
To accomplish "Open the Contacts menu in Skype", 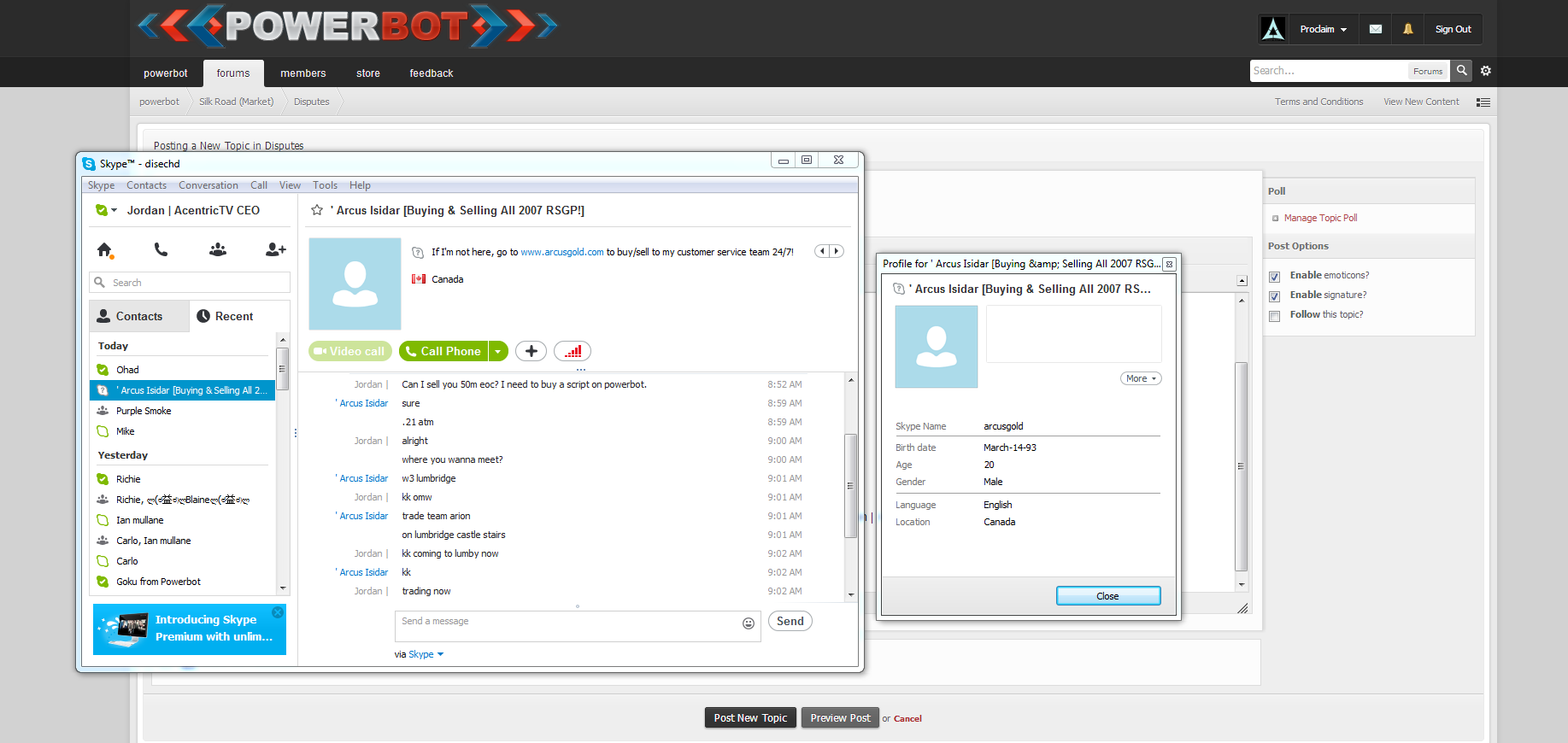I will pos(147,185).
